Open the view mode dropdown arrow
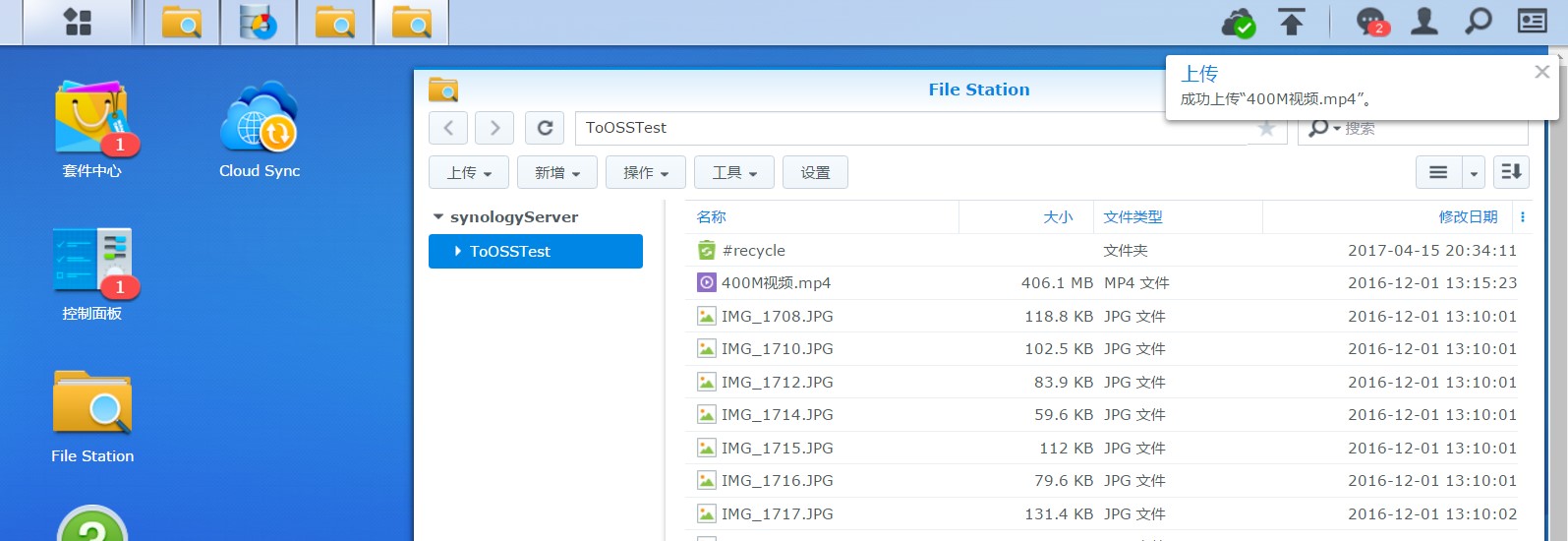The height and width of the screenshot is (541, 1568). 1474,172
